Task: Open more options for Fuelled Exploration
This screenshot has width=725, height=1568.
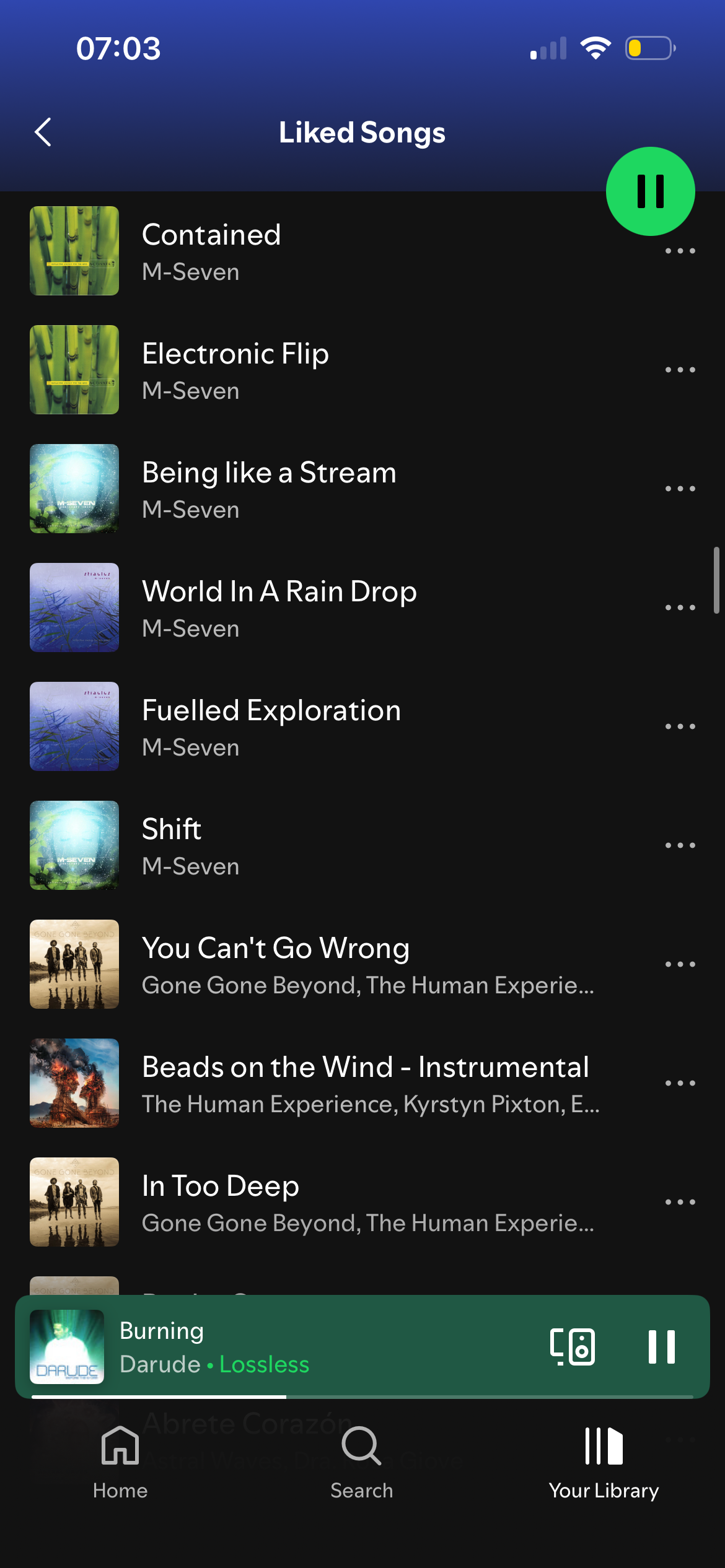Action: coord(680,726)
